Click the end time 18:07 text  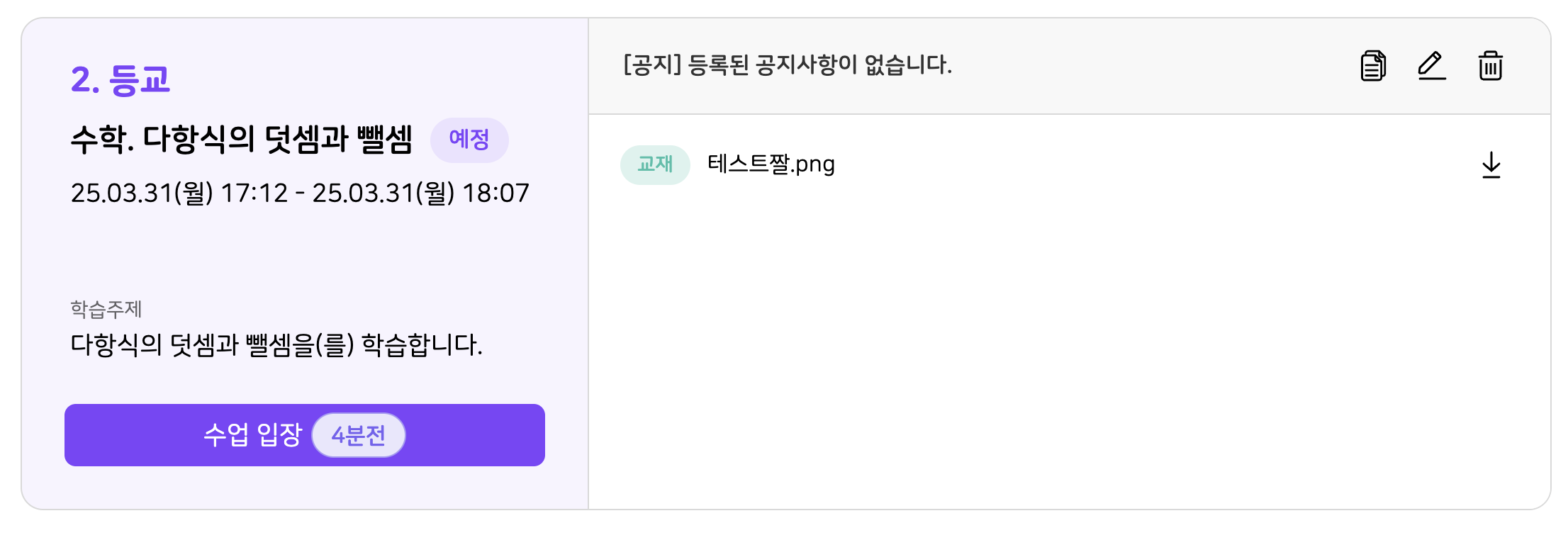(495, 193)
